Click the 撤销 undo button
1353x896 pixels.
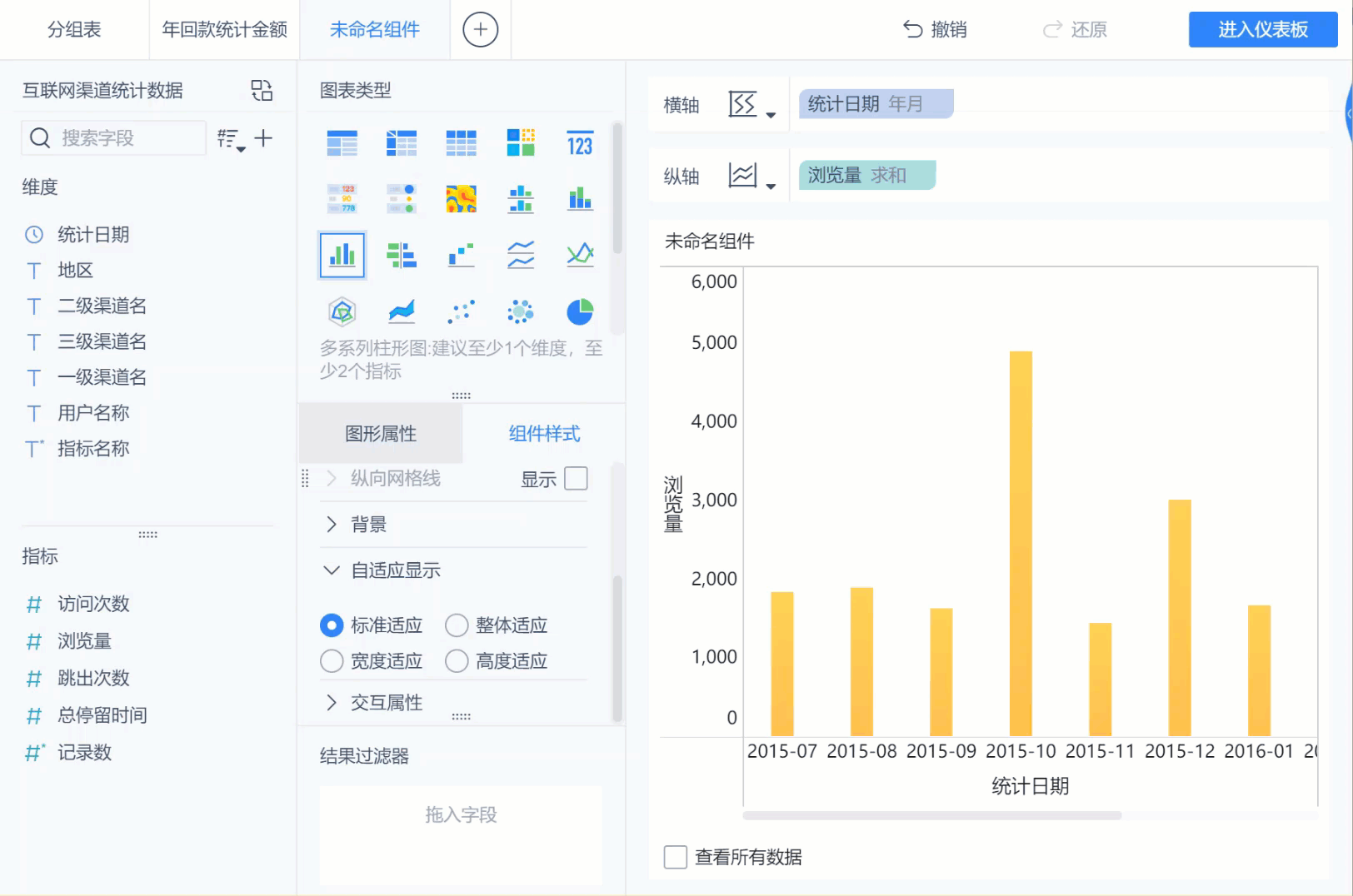[x=935, y=30]
